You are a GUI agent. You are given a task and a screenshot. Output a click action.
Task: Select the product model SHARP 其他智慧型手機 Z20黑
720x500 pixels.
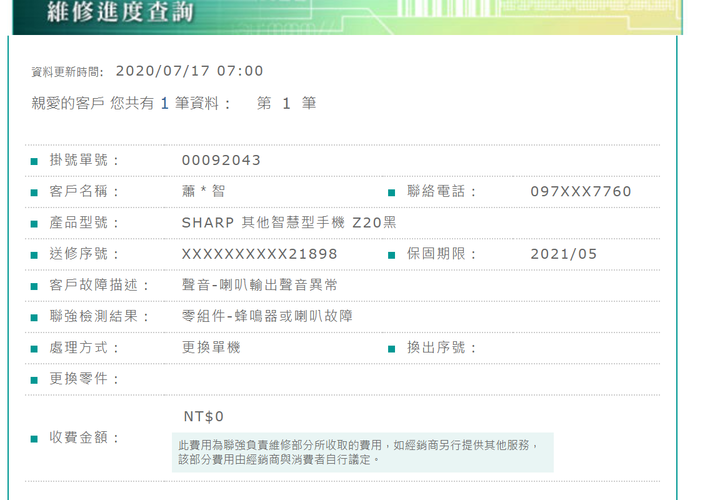(x=289, y=223)
